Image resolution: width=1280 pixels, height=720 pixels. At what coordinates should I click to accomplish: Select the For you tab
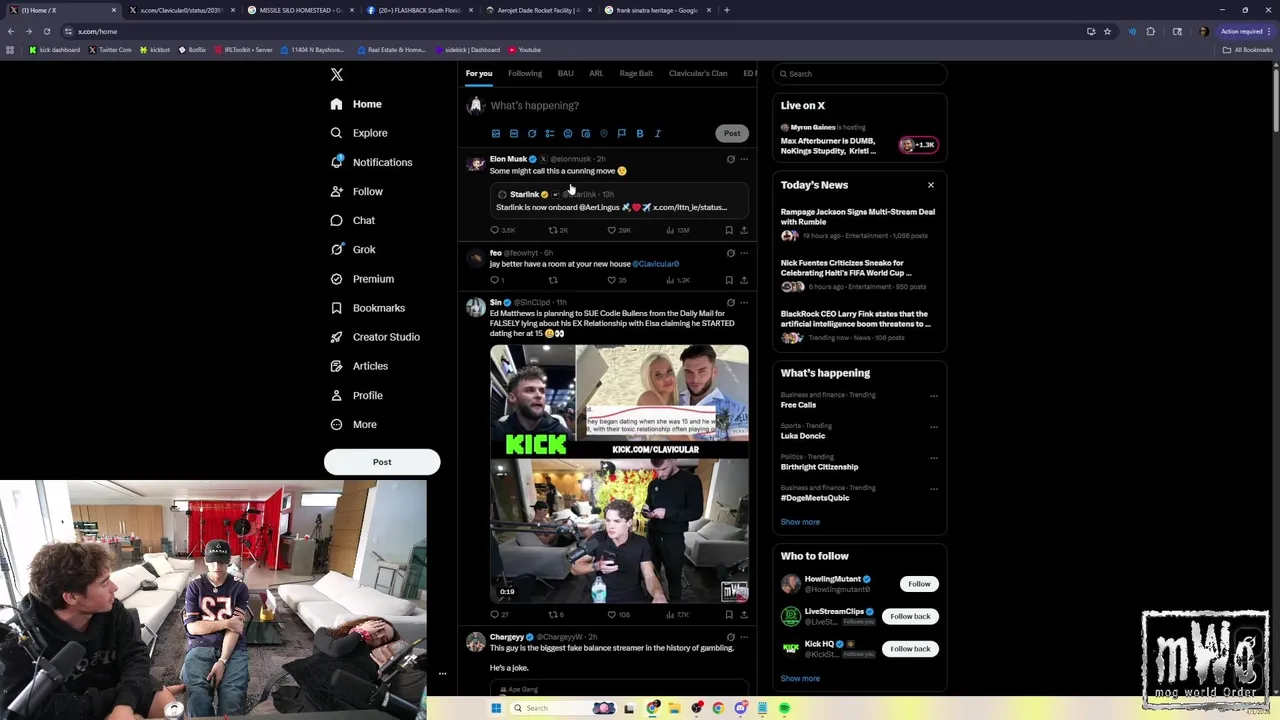pos(479,74)
